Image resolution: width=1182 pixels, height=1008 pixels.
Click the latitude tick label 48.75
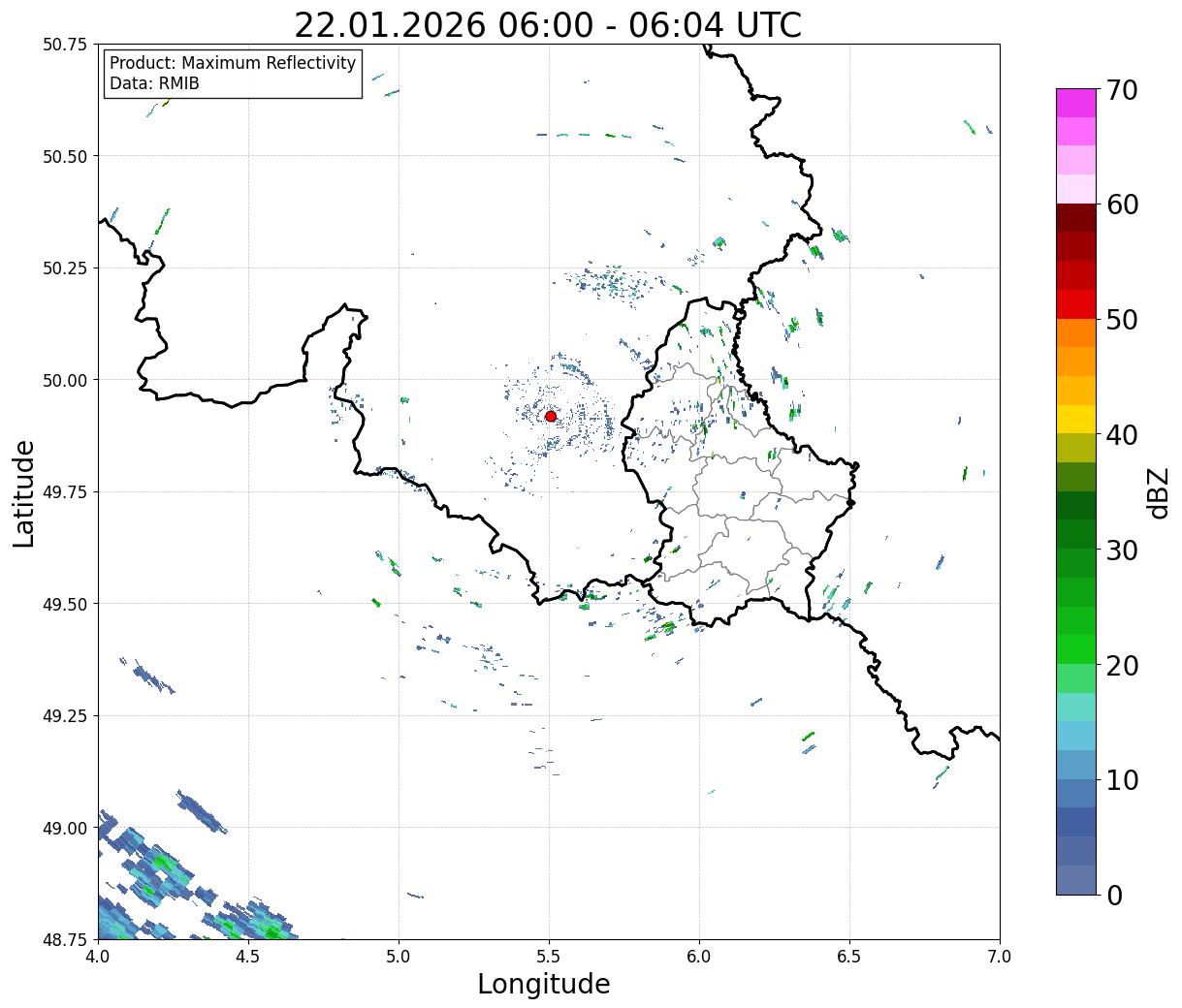click(65, 939)
